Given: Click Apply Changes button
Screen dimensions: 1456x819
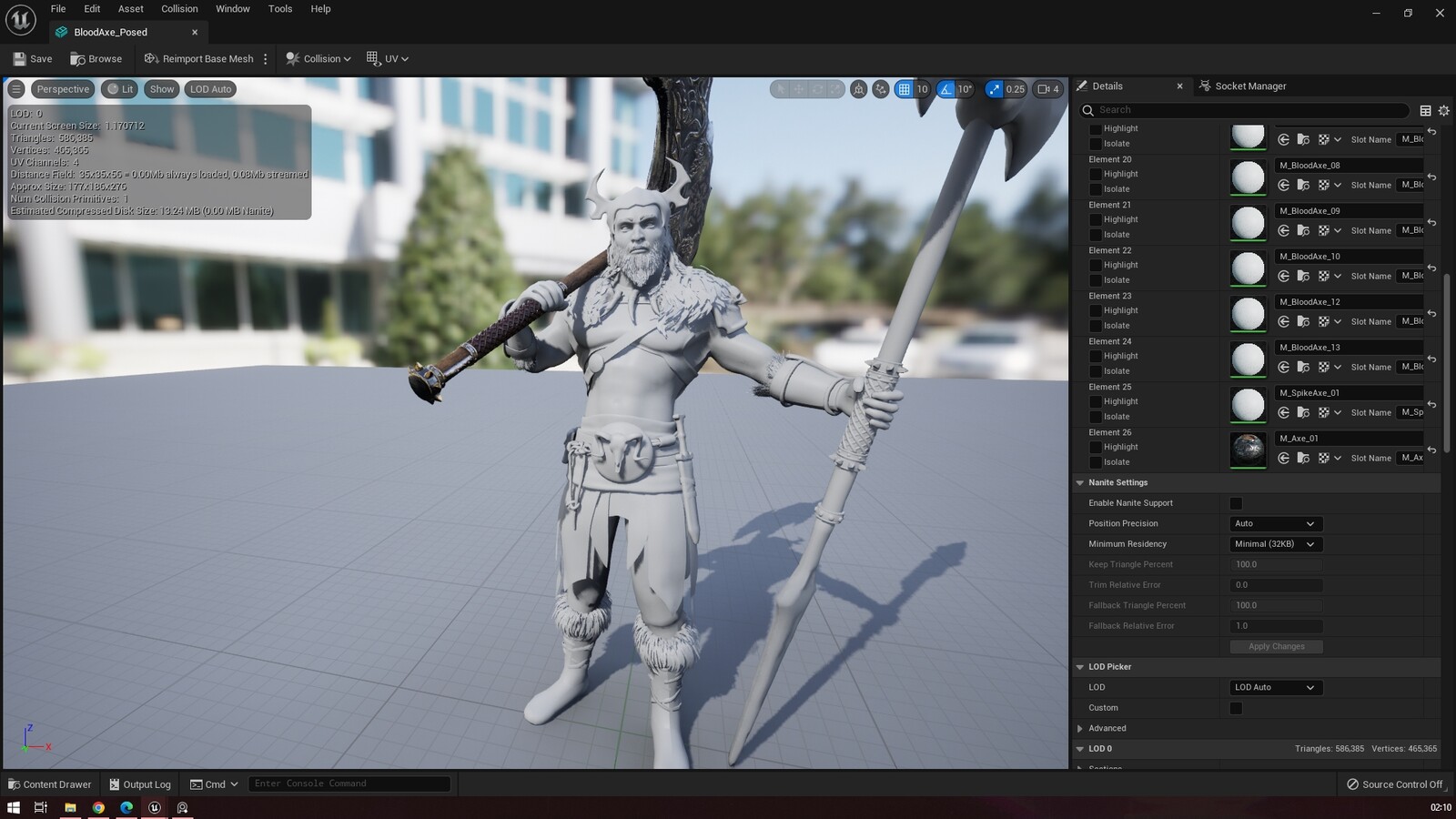Looking at the screenshot, I should (1276, 647).
